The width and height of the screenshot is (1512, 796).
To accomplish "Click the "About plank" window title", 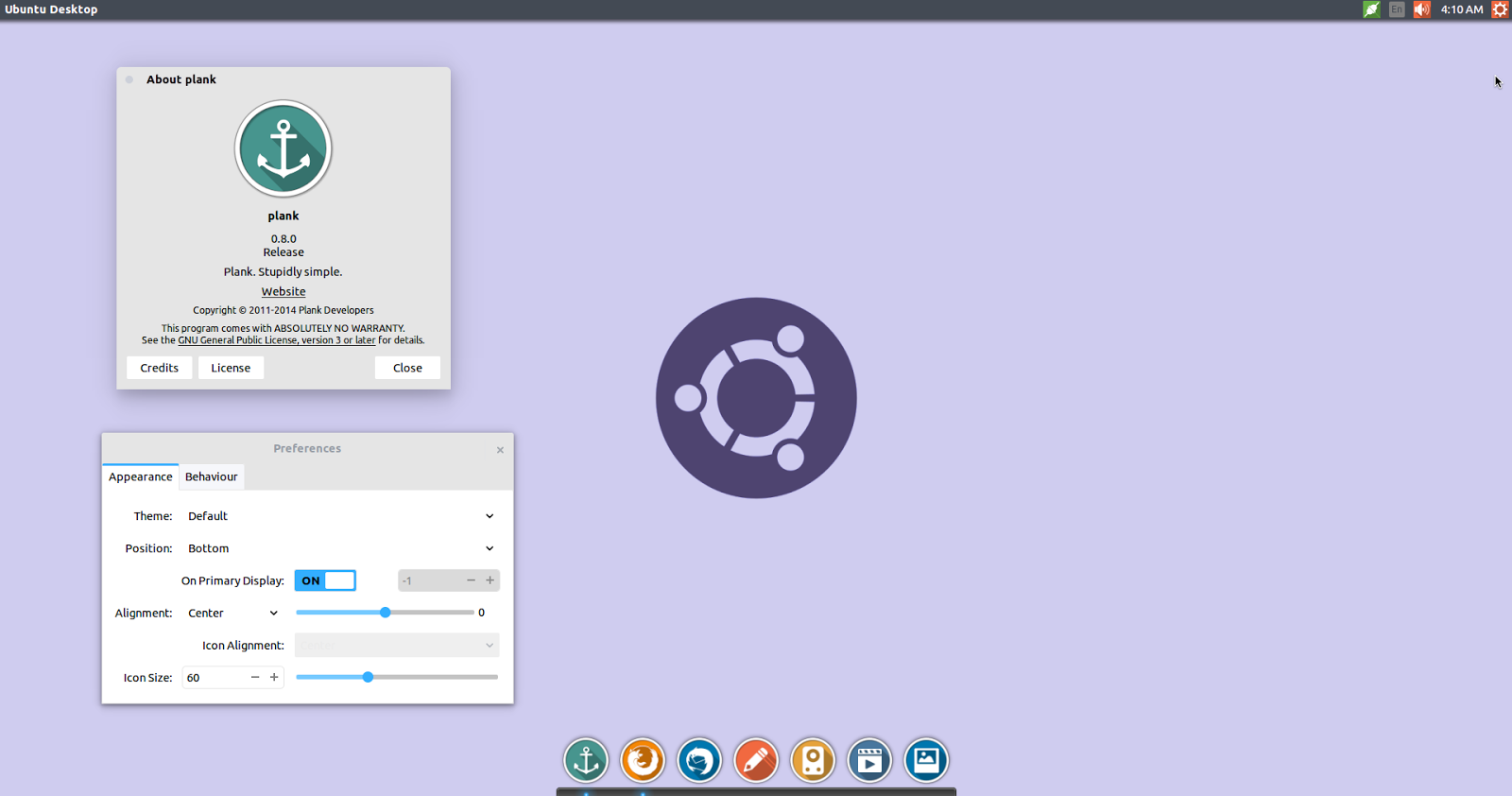I will tap(181, 79).
